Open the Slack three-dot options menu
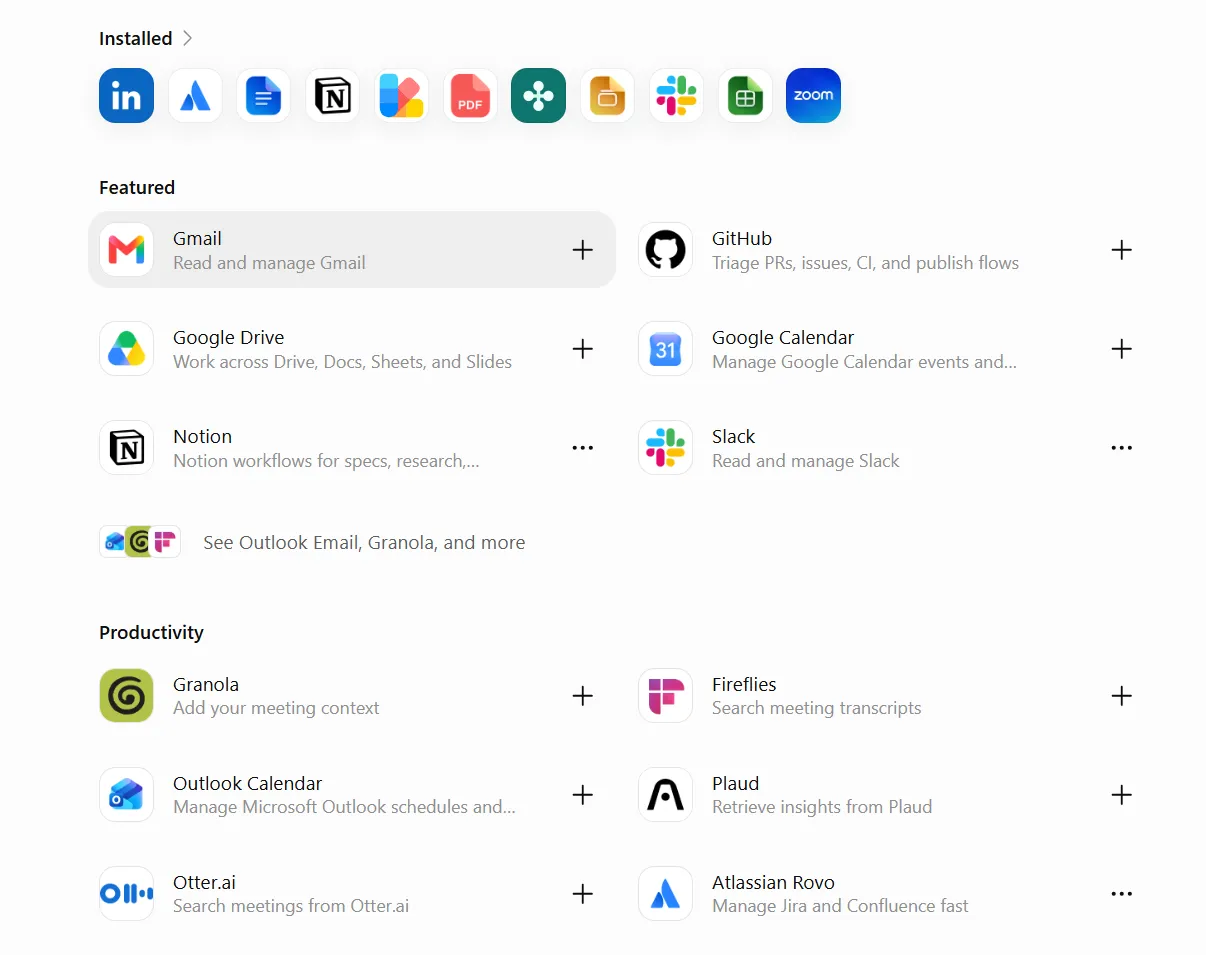This screenshot has height=955, width=1206. [1122, 448]
